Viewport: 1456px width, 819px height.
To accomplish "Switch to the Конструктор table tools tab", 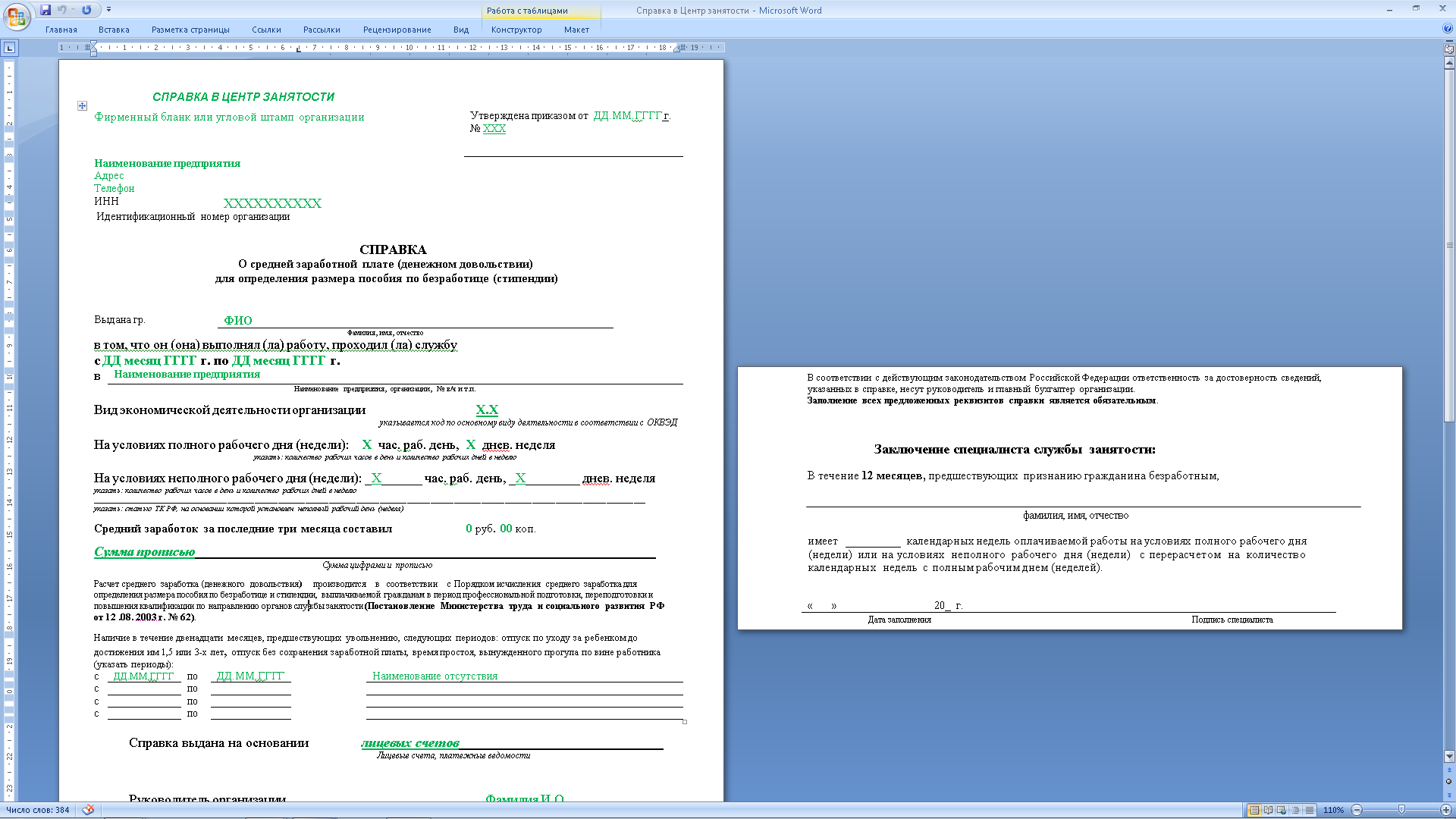I will click(x=516, y=30).
